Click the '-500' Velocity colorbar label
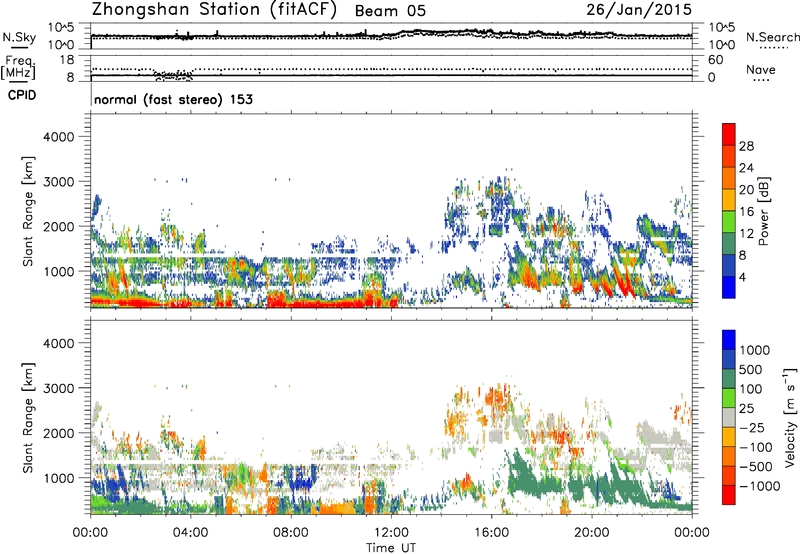The image size is (800, 554). 756,467
